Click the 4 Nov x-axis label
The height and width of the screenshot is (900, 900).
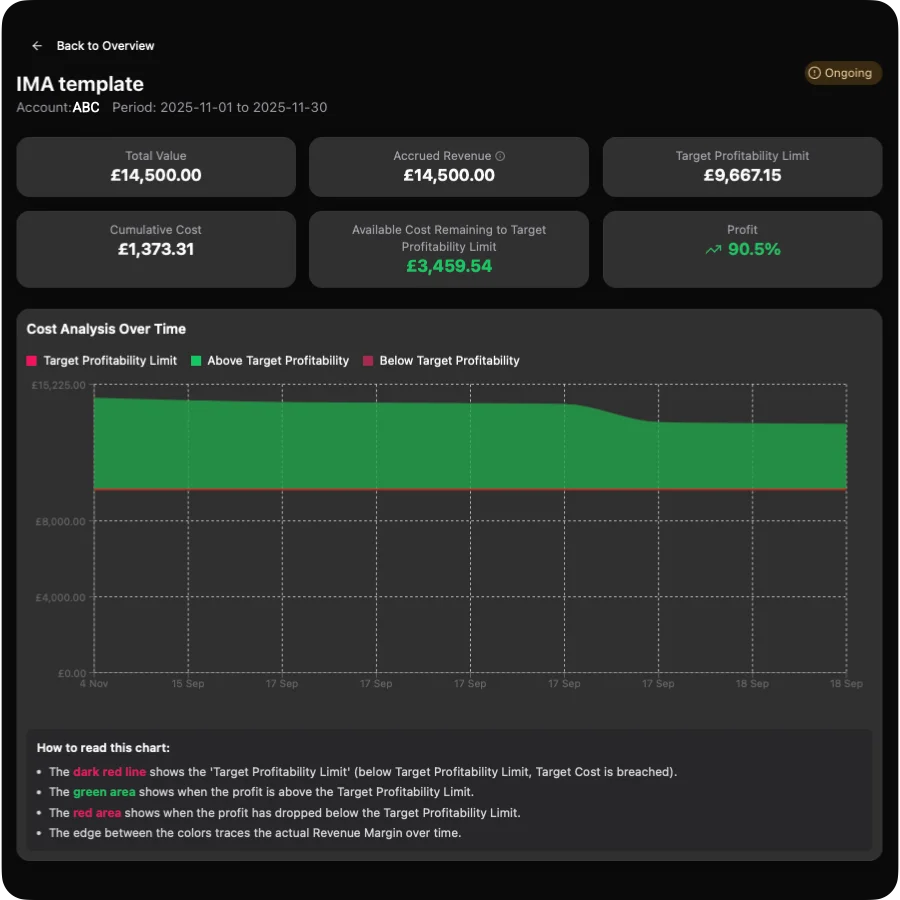[x=94, y=684]
